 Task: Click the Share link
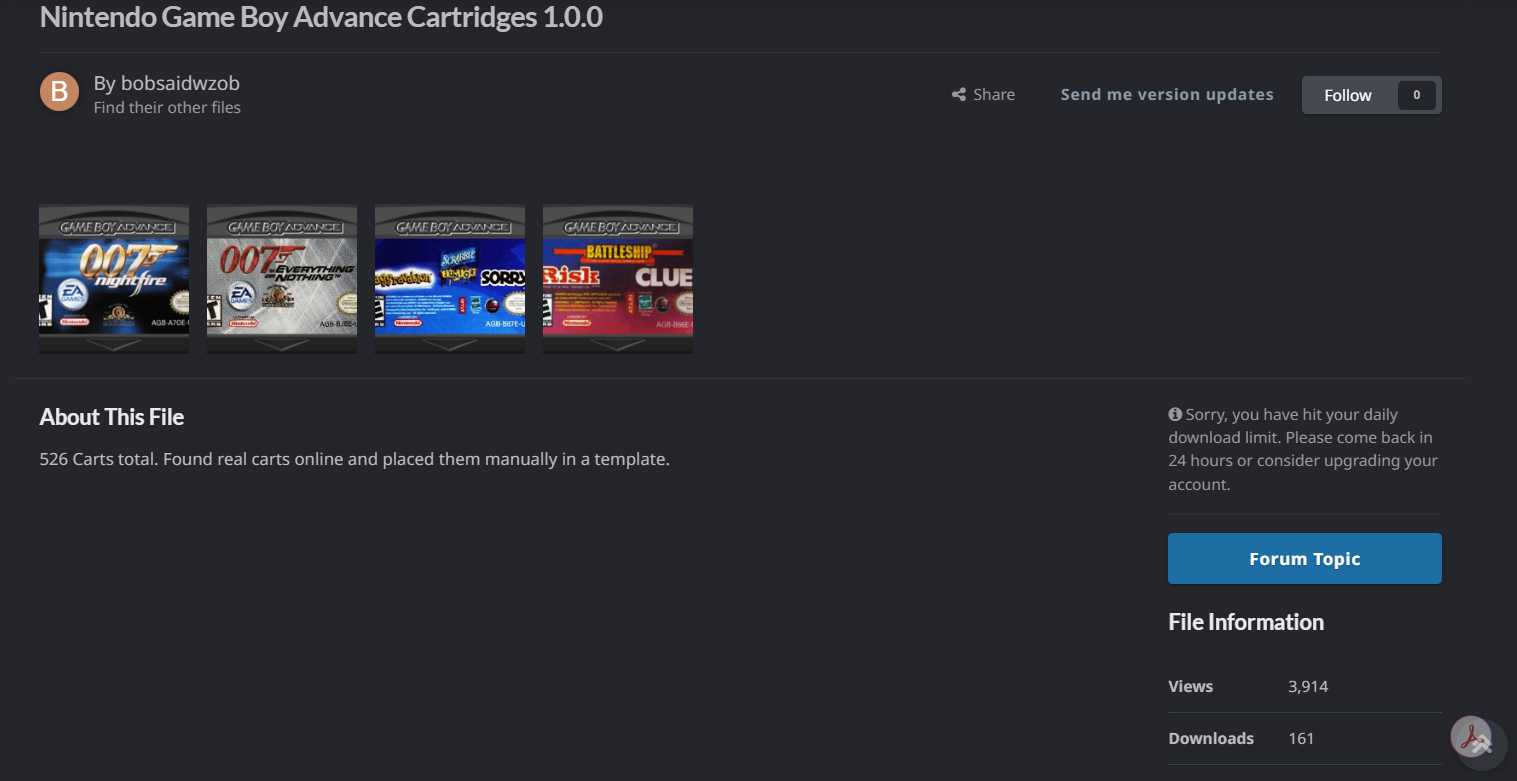coord(984,95)
